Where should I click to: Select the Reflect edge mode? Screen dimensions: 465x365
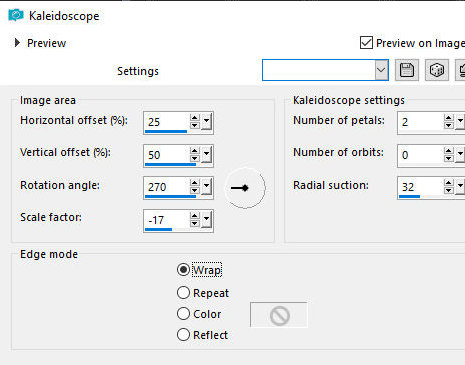coord(183,335)
